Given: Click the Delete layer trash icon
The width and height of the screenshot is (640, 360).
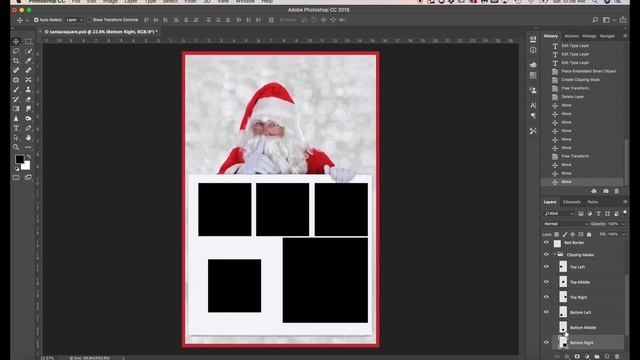Looking at the screenshot, I should pos(617,357).
